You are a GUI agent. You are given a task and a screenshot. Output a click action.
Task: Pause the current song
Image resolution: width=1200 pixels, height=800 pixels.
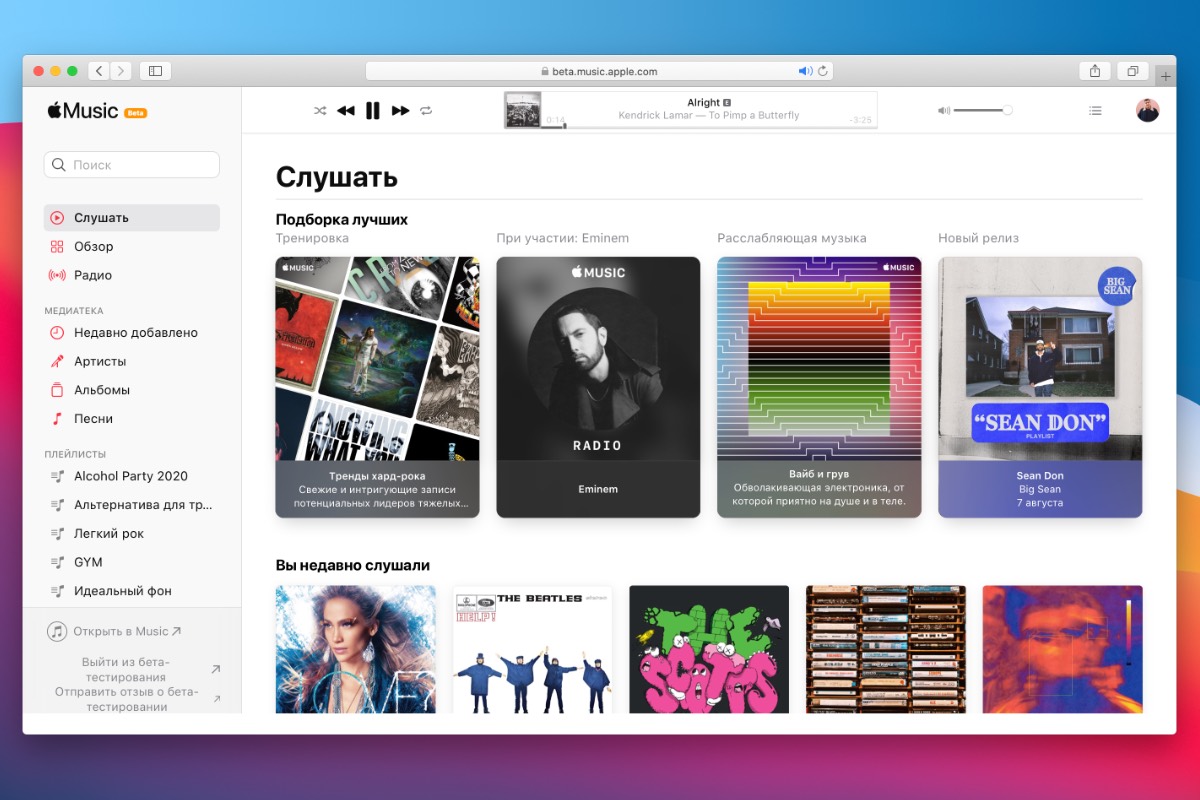coord(373,111)
